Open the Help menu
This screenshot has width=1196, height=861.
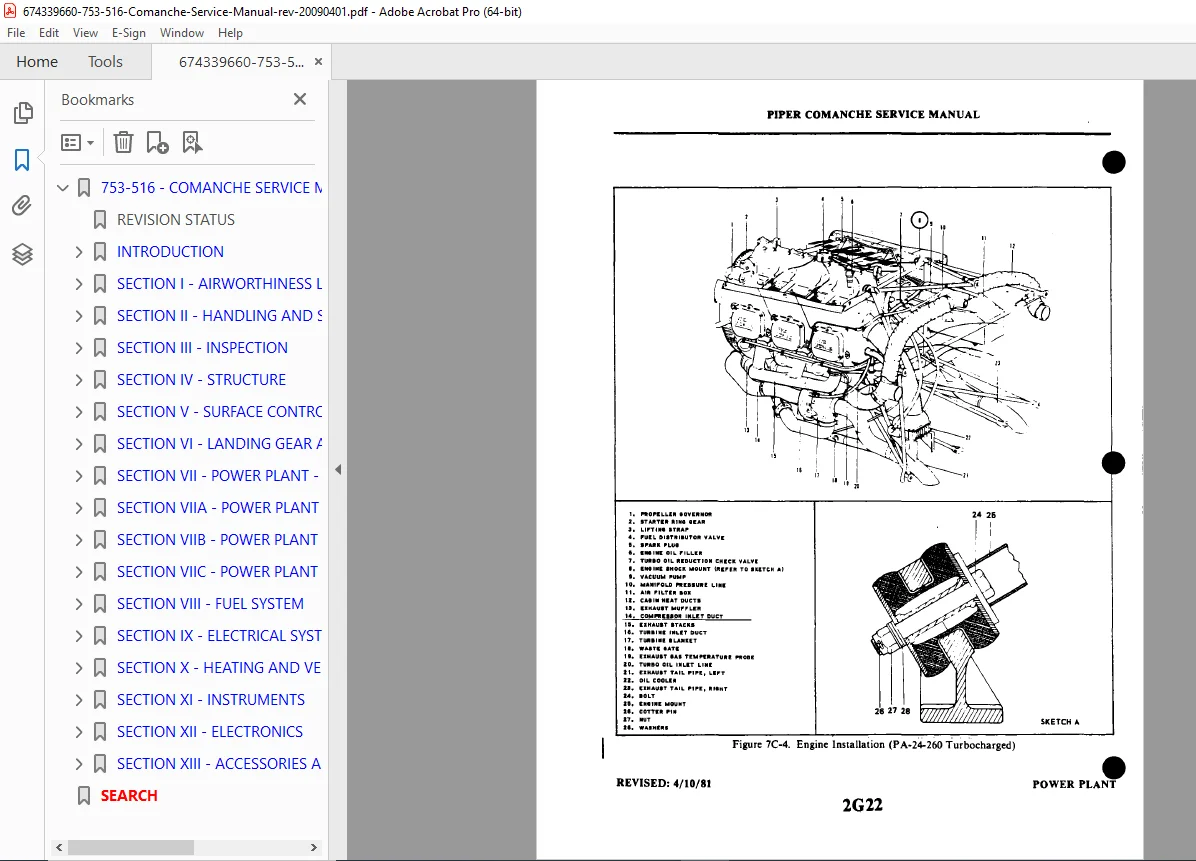tap(230, 33)
